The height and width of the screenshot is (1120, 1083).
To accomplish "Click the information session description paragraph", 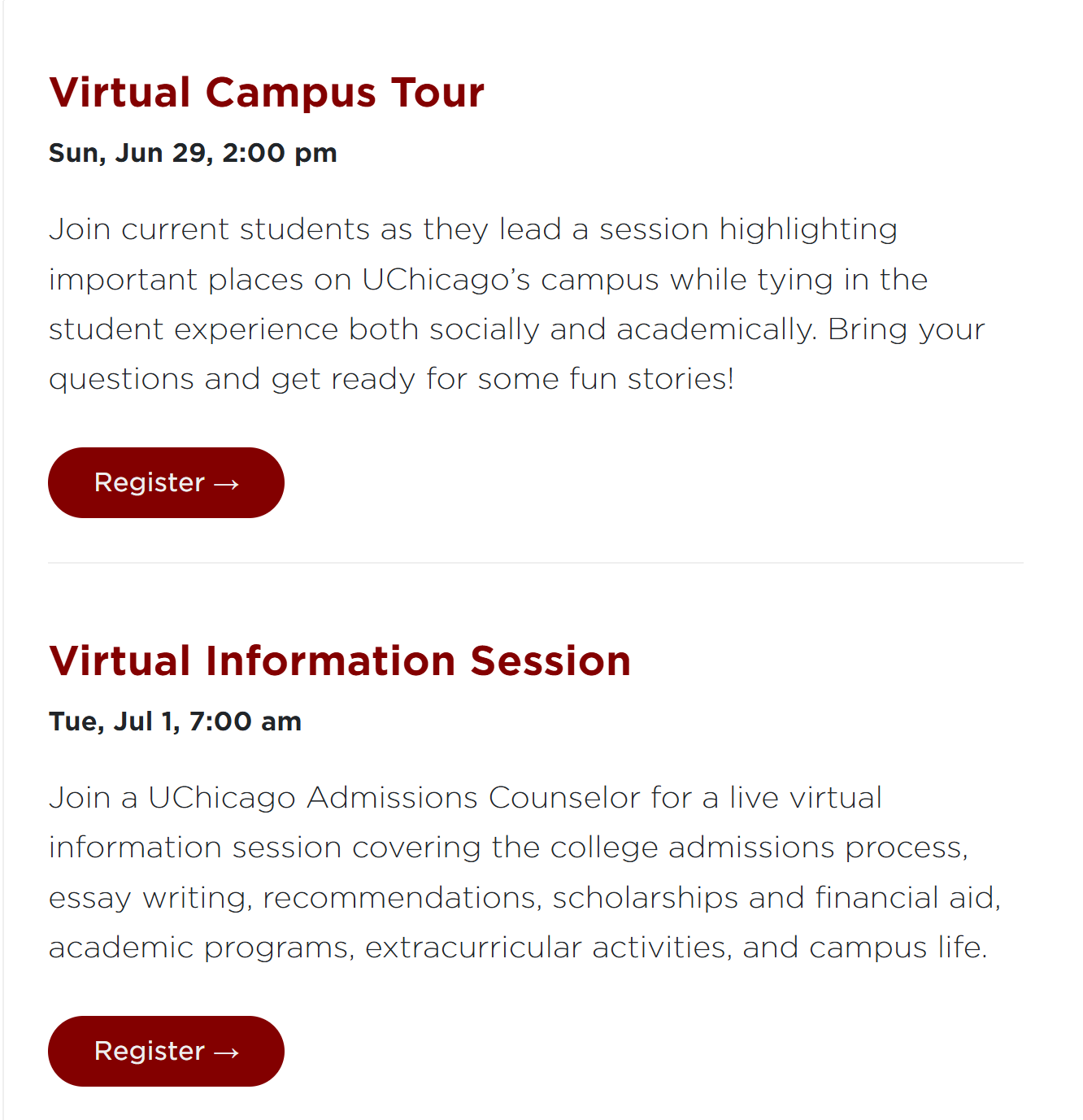I will coord(525,873).
